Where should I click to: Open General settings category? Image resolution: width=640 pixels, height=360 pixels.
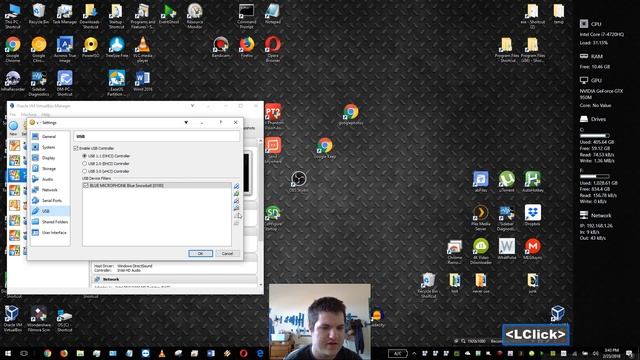click(50, 136)
